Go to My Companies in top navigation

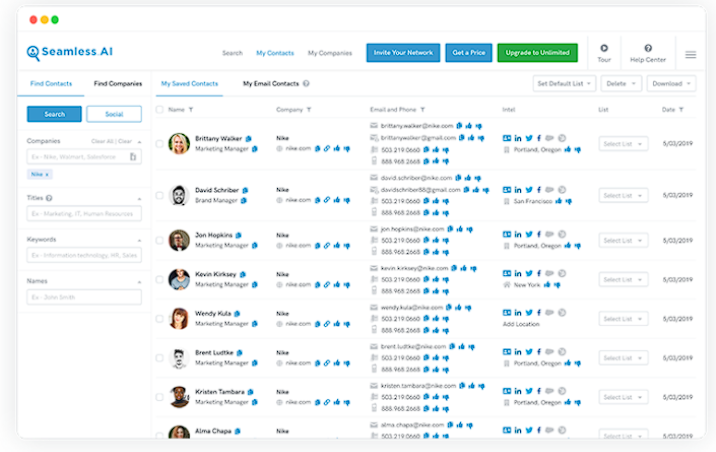(x=330, y=53)
